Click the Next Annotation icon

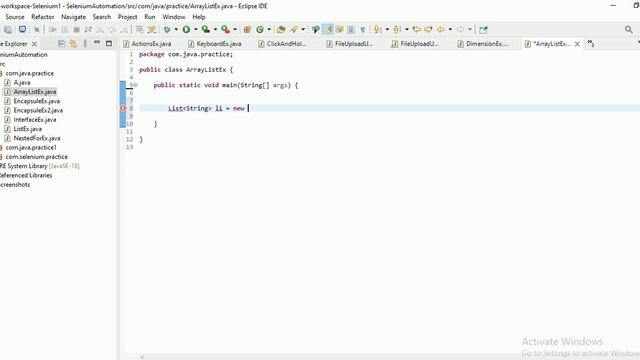point(378,29)
